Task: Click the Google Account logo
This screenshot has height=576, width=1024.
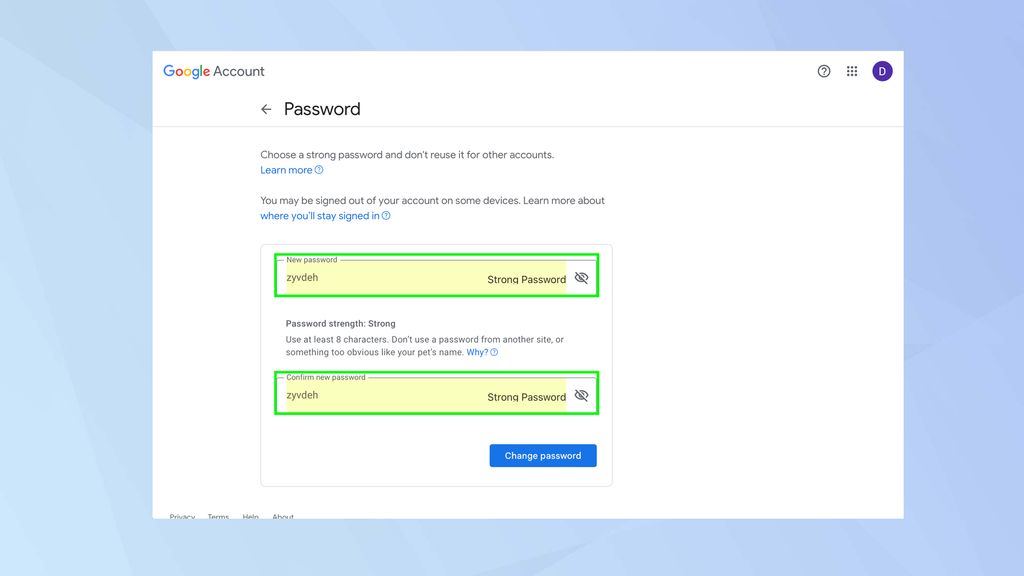Action: (213, 71)
